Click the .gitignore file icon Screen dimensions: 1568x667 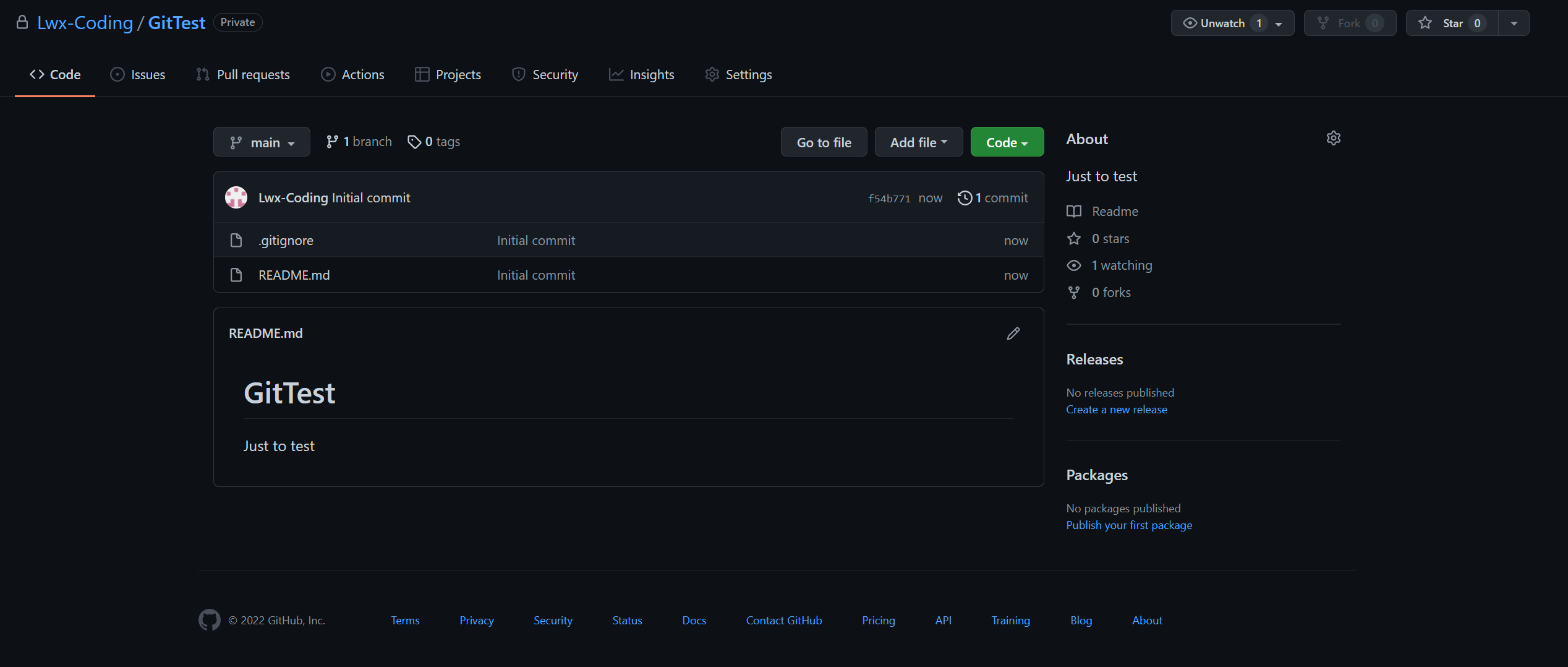(236, 240)
